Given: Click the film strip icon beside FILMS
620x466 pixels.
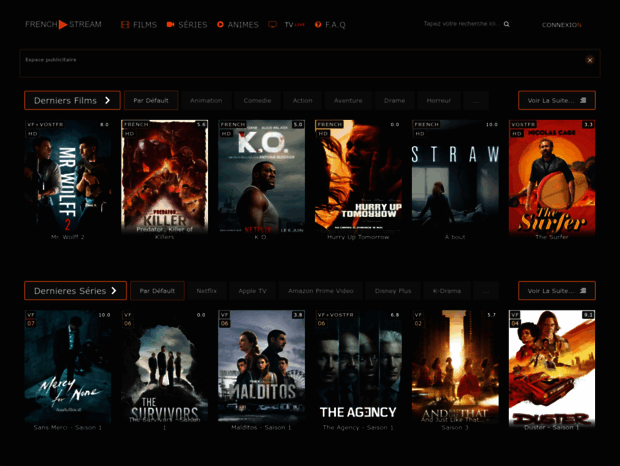Looking at the screenshot, I should (x=125, y=25).
